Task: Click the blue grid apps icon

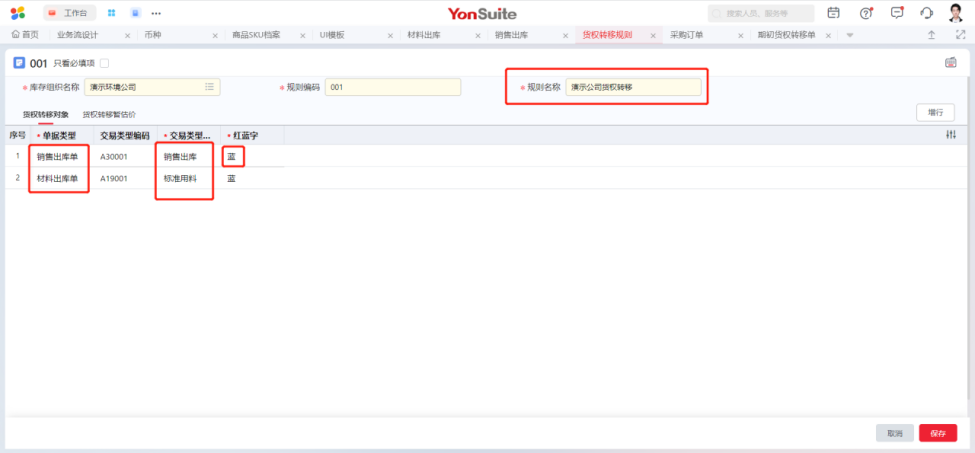Action: coord(111,13)
